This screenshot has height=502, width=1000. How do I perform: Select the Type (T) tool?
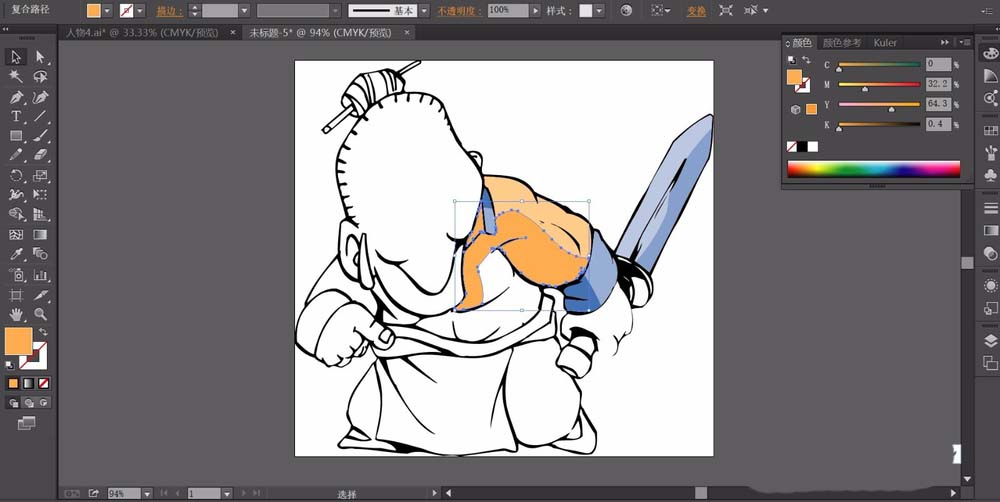point(16,116)
